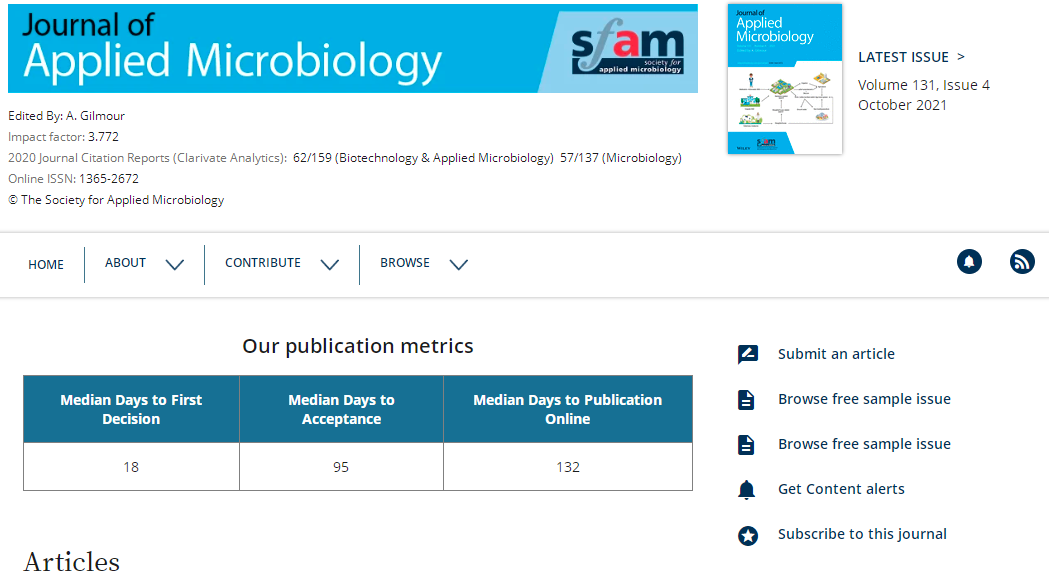1049x574 pixels.
Task: Click the first Browse free sample issue document icon
Action: 747,400
